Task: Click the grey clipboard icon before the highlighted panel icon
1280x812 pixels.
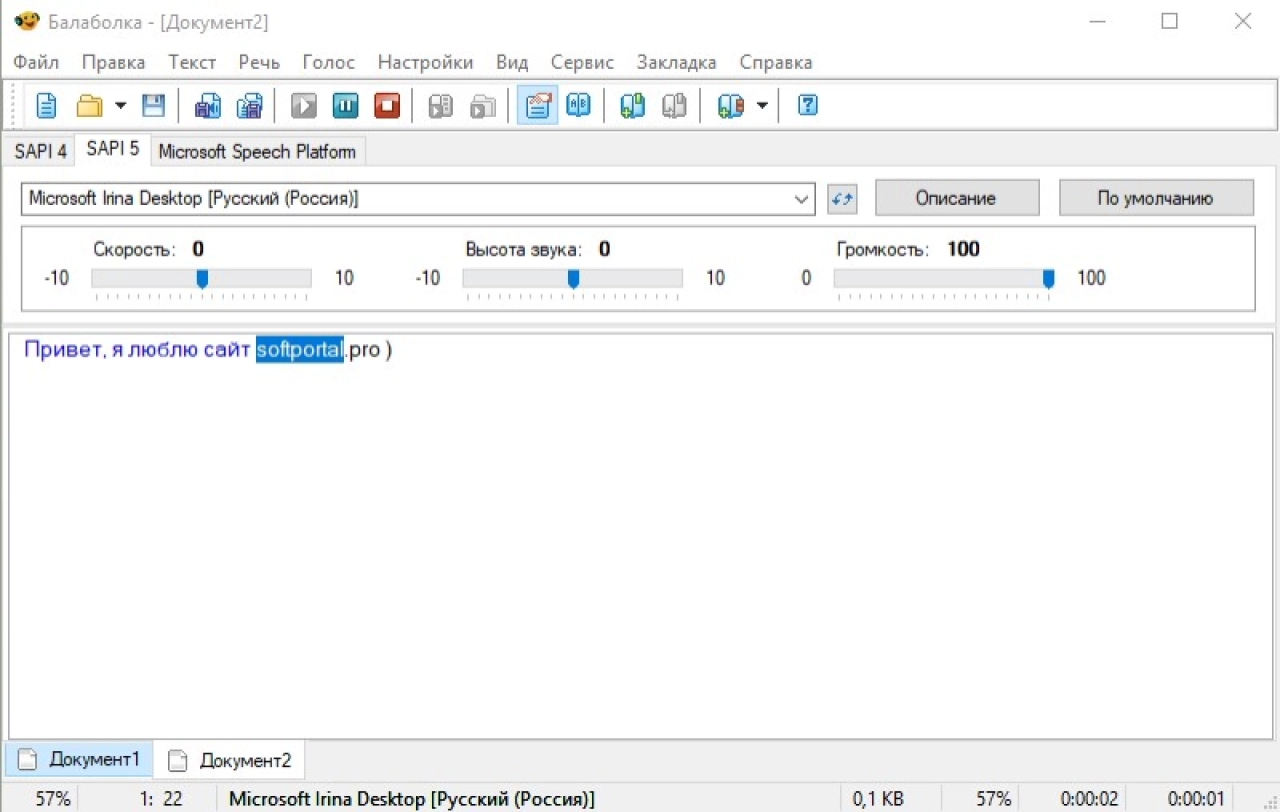Action: pyautogui.click(x=483, y=105)
